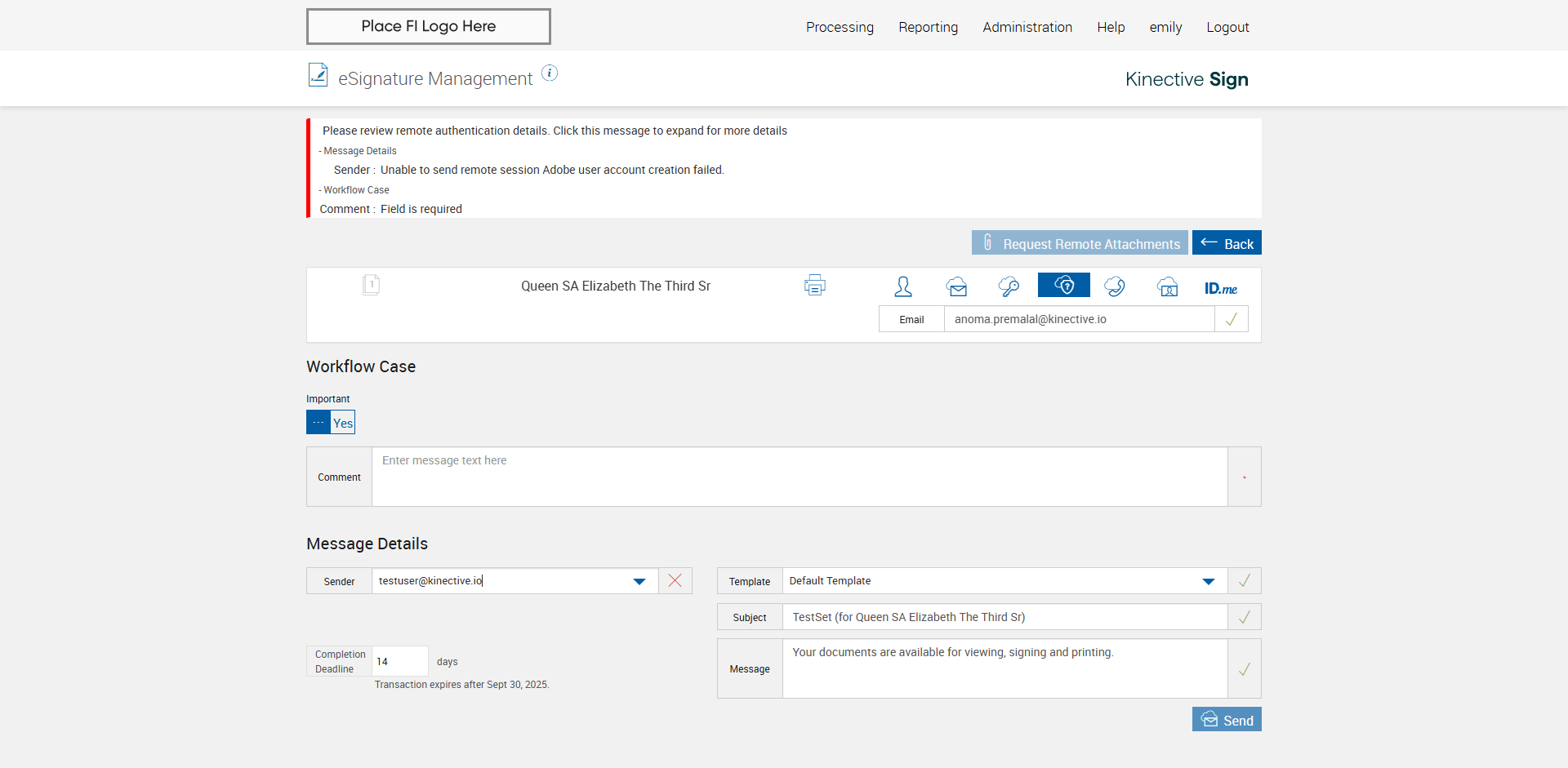Expand the Template dropdown
The image size is (1568, 768).
click(x=1209, y=581)
